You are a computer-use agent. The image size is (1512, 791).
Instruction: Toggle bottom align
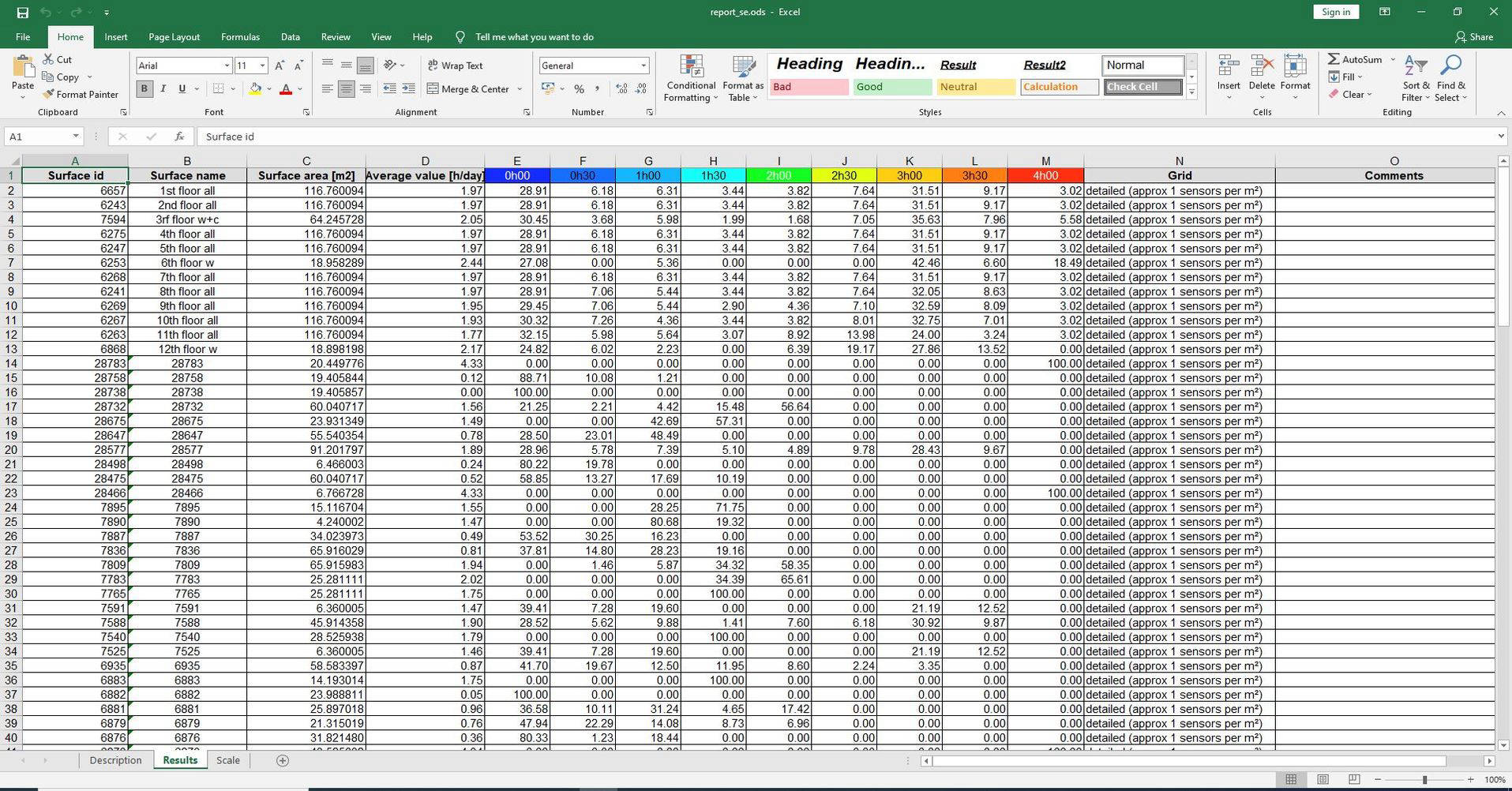tap(365, 66)
